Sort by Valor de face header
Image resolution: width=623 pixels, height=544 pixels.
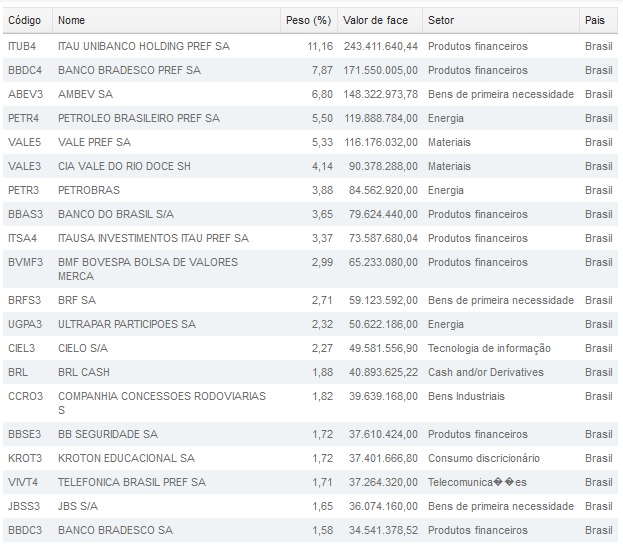pyautogui.click(x=375, y=20)
